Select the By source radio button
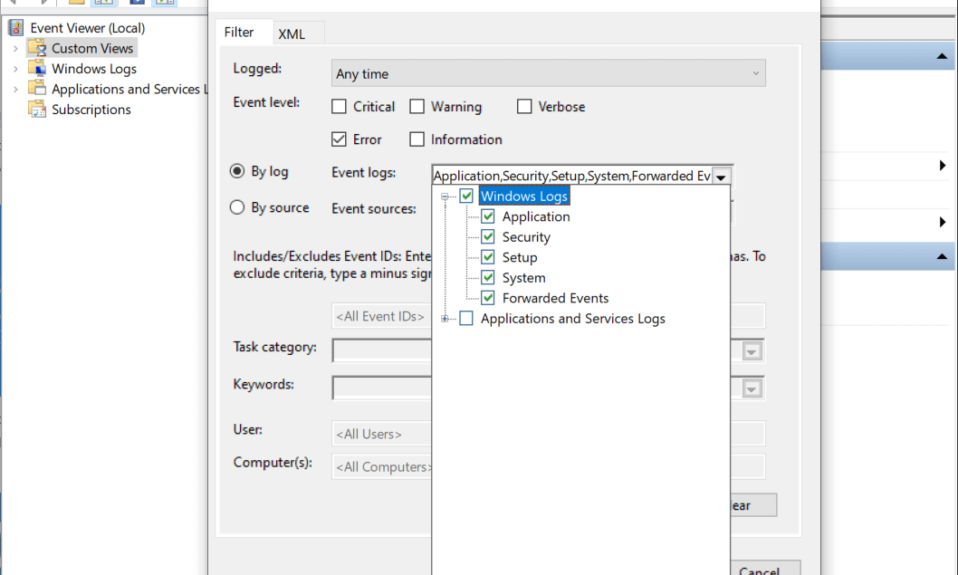 point(237,208)
